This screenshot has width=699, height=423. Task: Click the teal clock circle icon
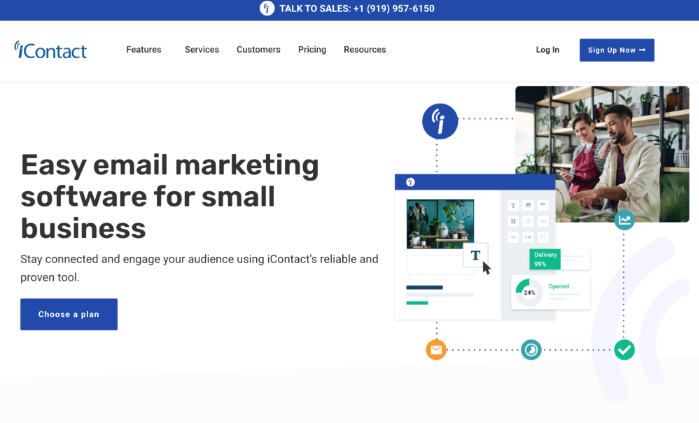(x=531, y=349)
